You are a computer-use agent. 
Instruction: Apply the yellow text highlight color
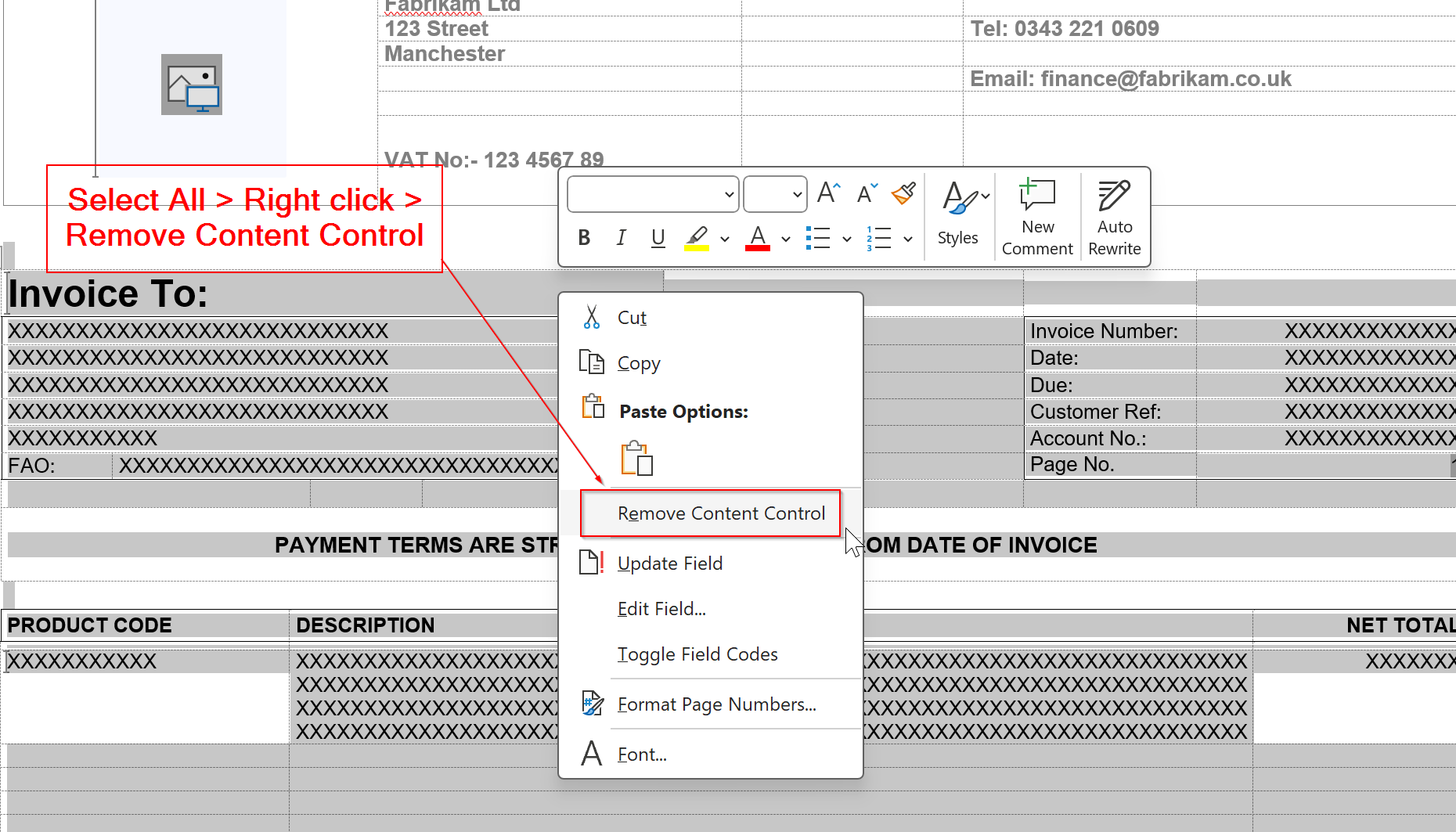[696, 238]
